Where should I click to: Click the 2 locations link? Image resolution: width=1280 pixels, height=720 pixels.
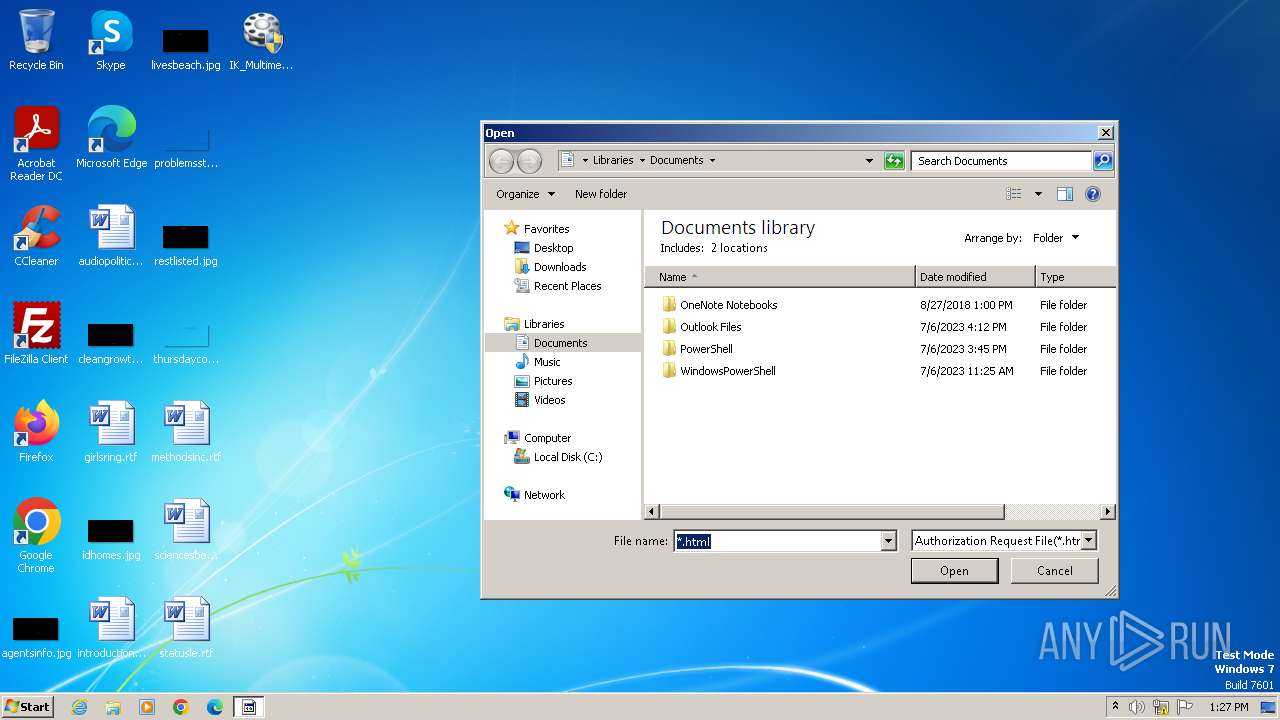coord(739,248)
